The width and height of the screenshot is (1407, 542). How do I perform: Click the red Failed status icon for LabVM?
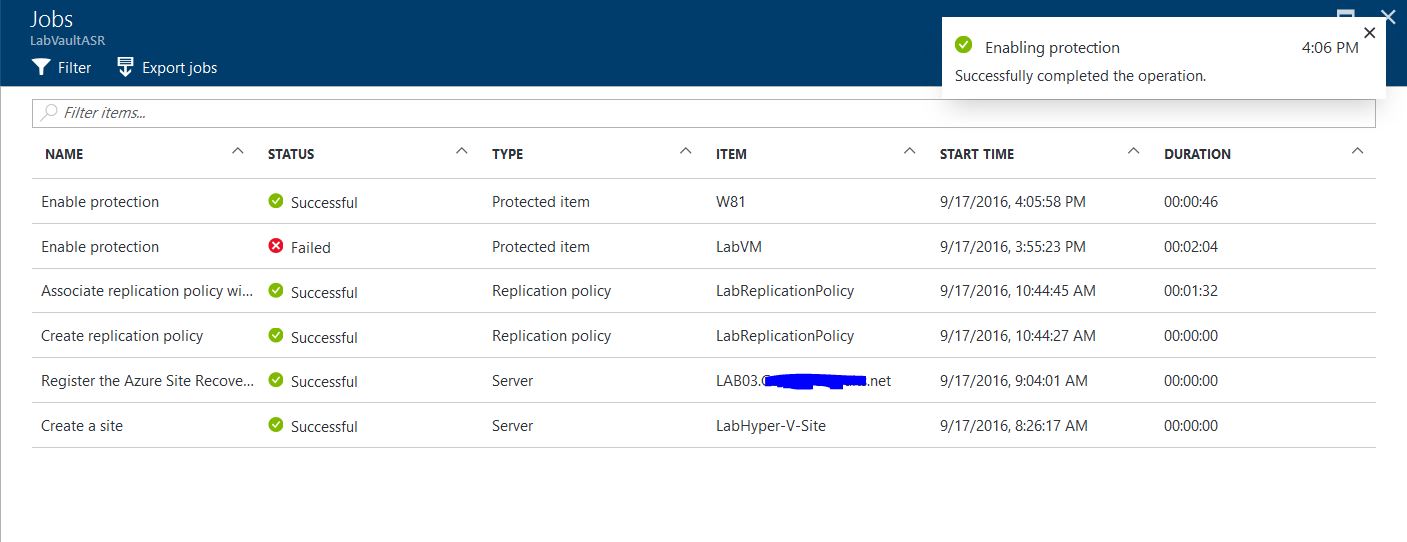pos(276,246)
